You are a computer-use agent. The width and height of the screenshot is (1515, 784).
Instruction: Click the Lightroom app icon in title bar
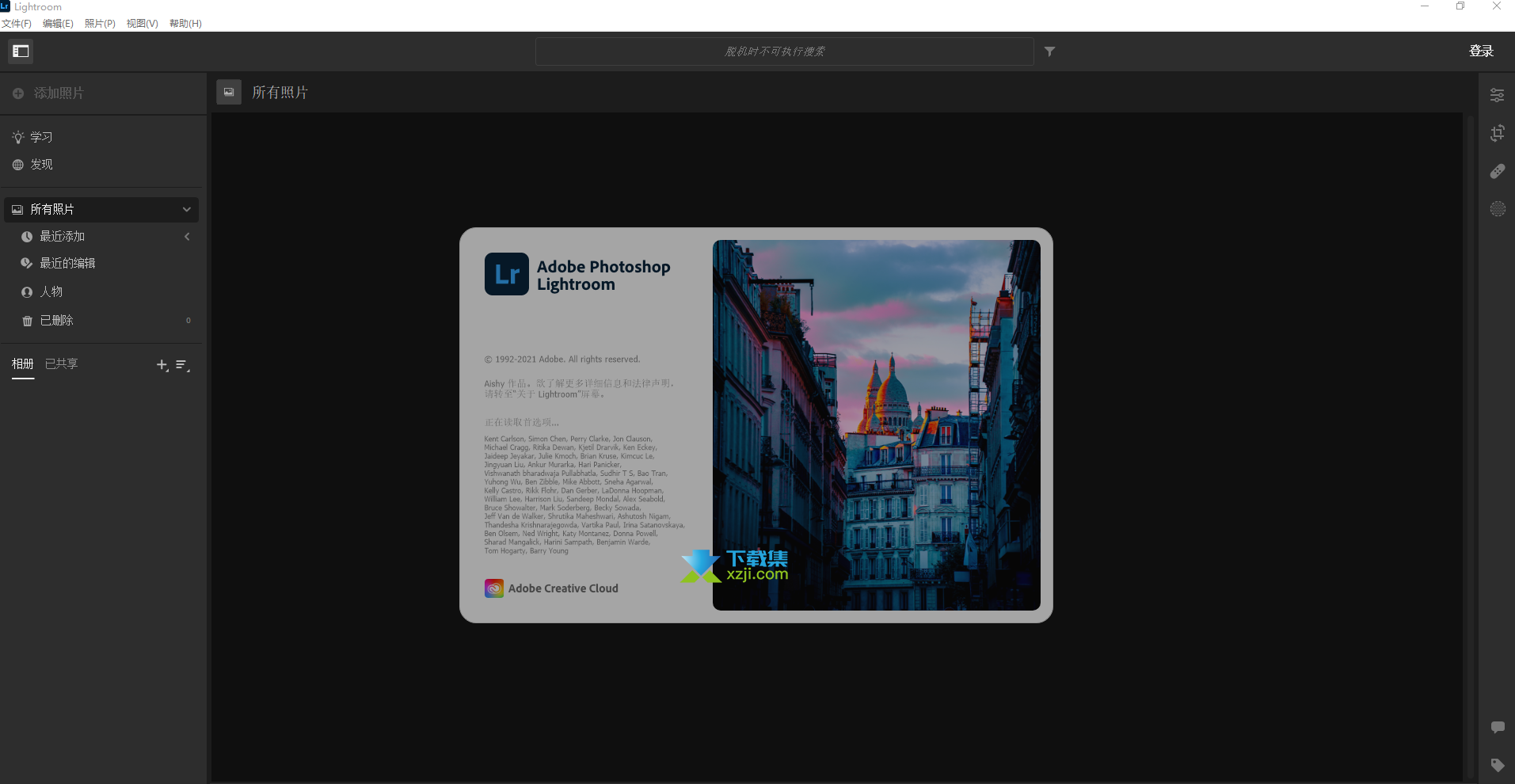click(x=6, y=6)
